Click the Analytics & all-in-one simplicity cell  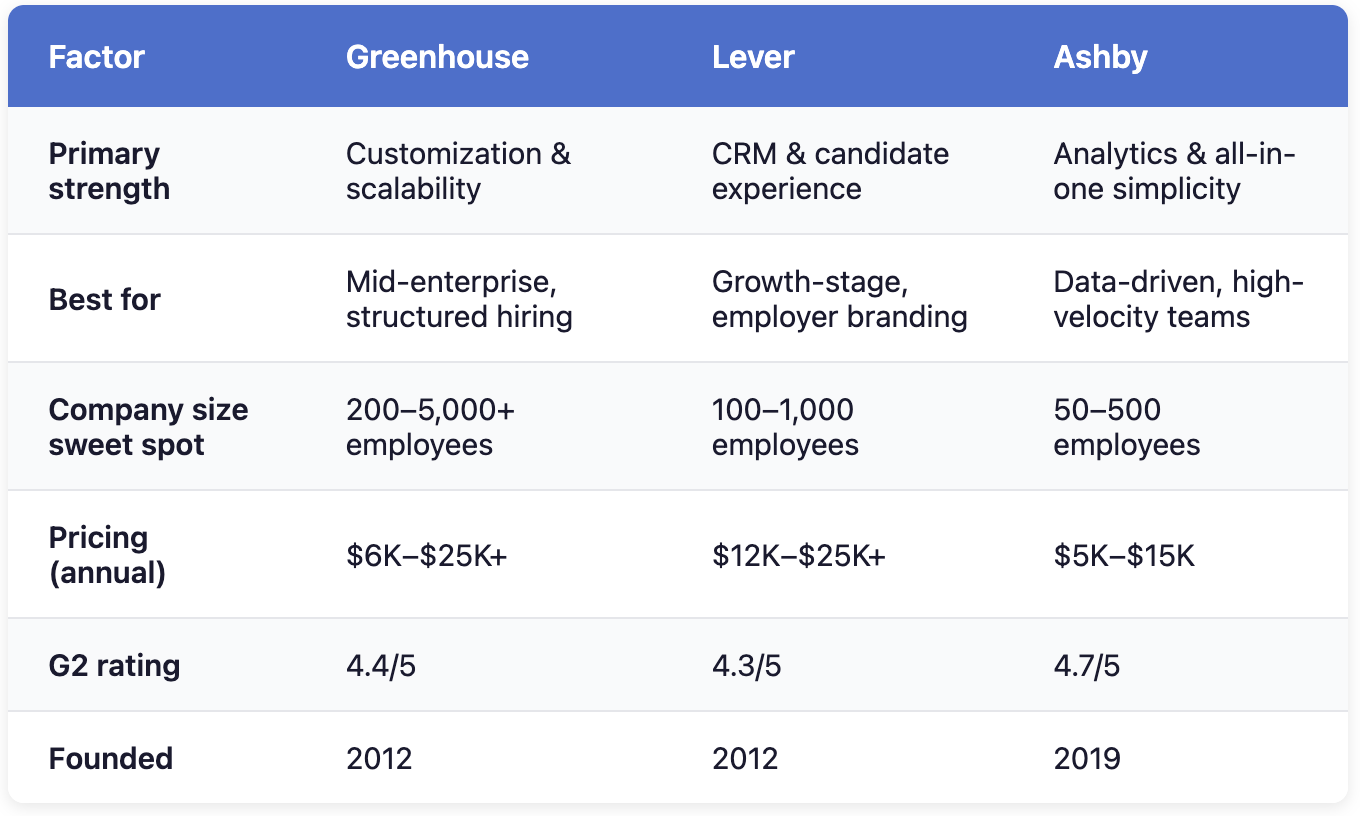click(x=1174, y=171)
